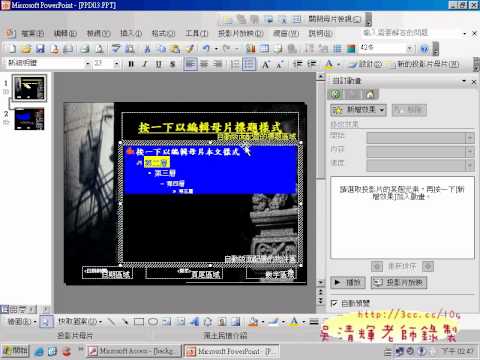Click the Close Master View button

pyautogui.click(x=334, y=19)
